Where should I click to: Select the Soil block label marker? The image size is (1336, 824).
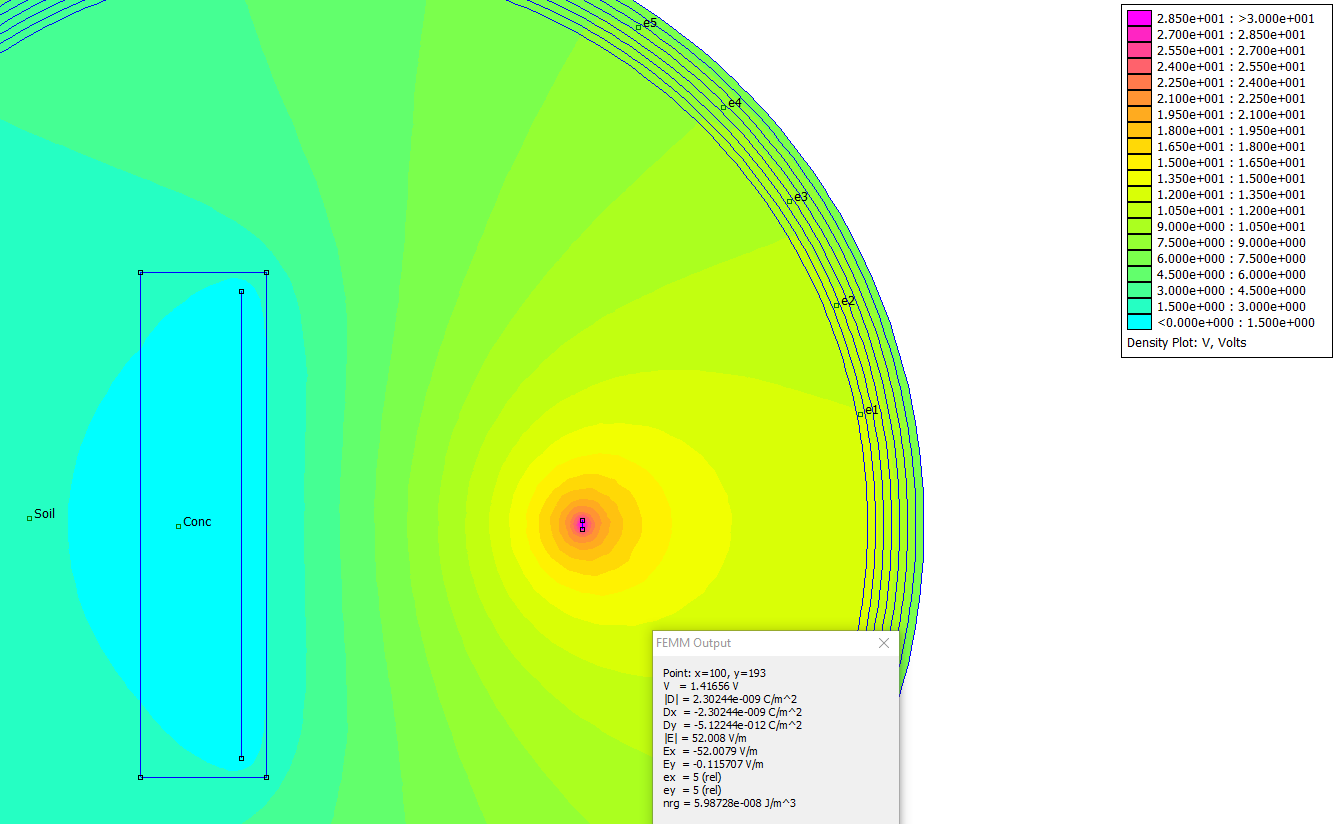[x=29, y=518]
